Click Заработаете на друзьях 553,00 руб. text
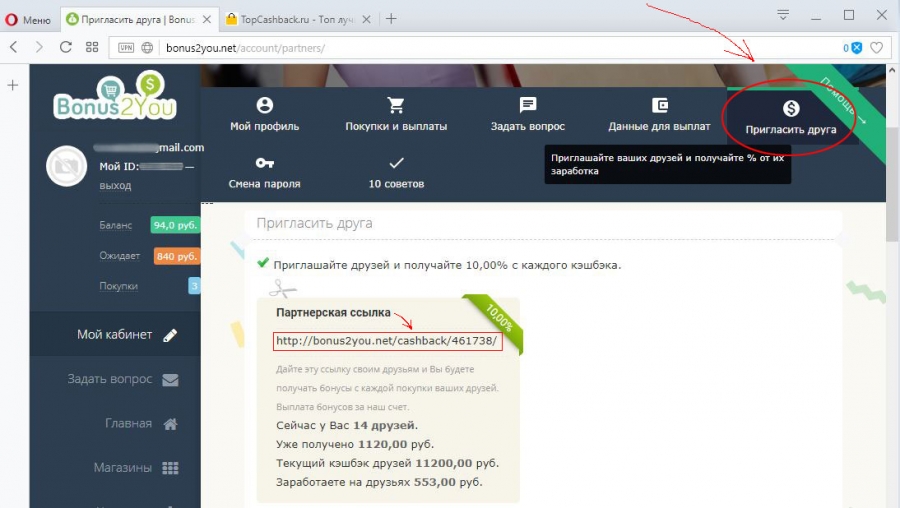 coord(379,482)
